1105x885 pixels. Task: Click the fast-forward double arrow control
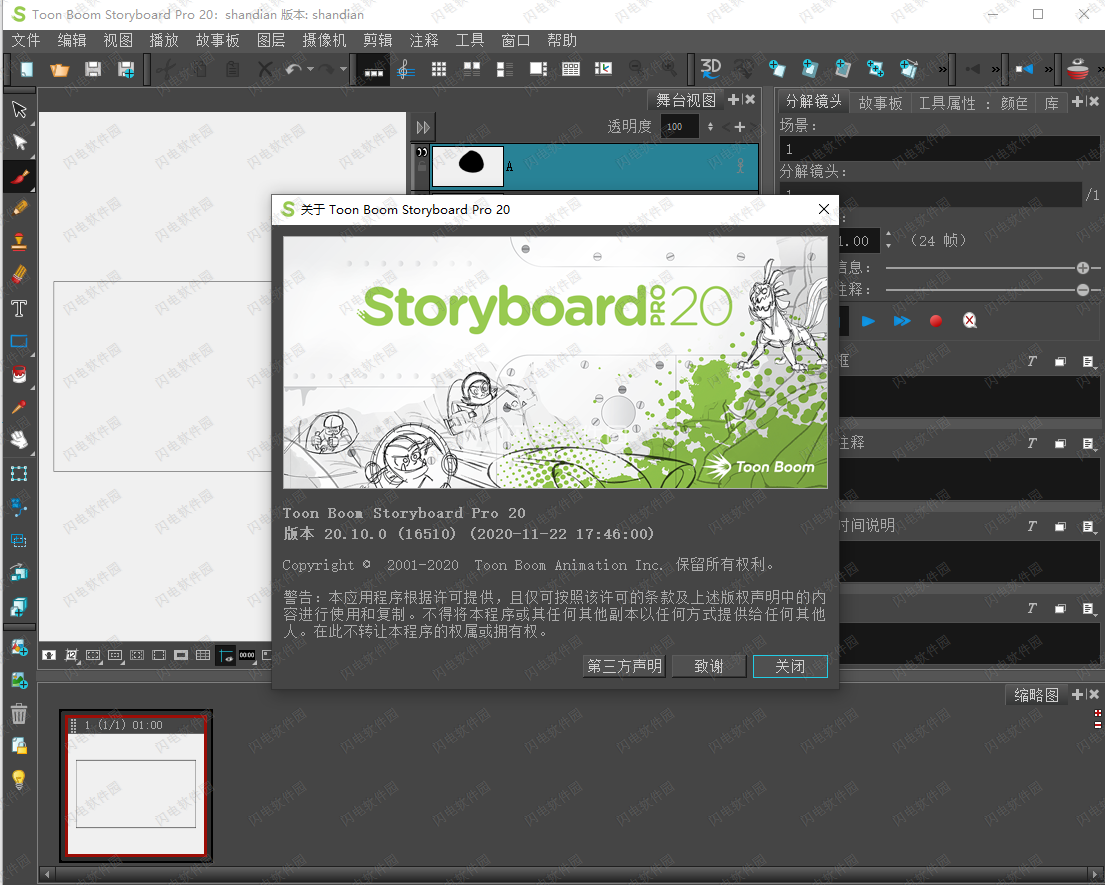click(902, 321)
